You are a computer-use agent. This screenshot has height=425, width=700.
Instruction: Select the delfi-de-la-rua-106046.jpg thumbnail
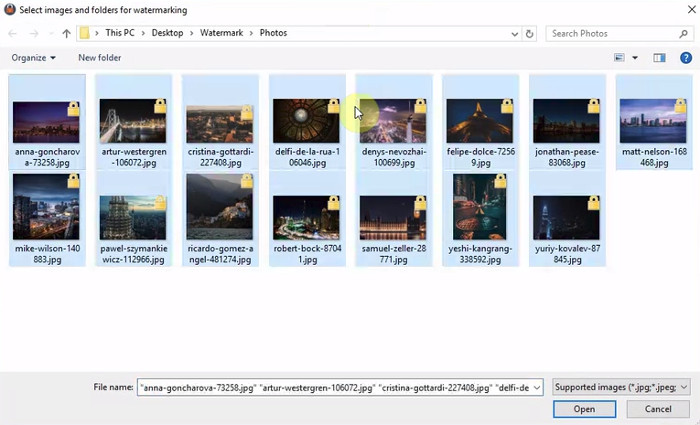tap(308, 123)
